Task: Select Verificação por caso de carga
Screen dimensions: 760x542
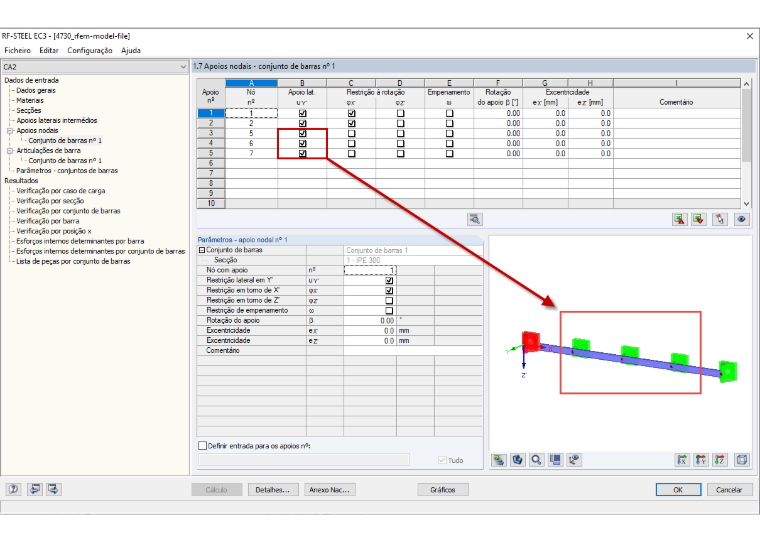Action: click(61, 191)
